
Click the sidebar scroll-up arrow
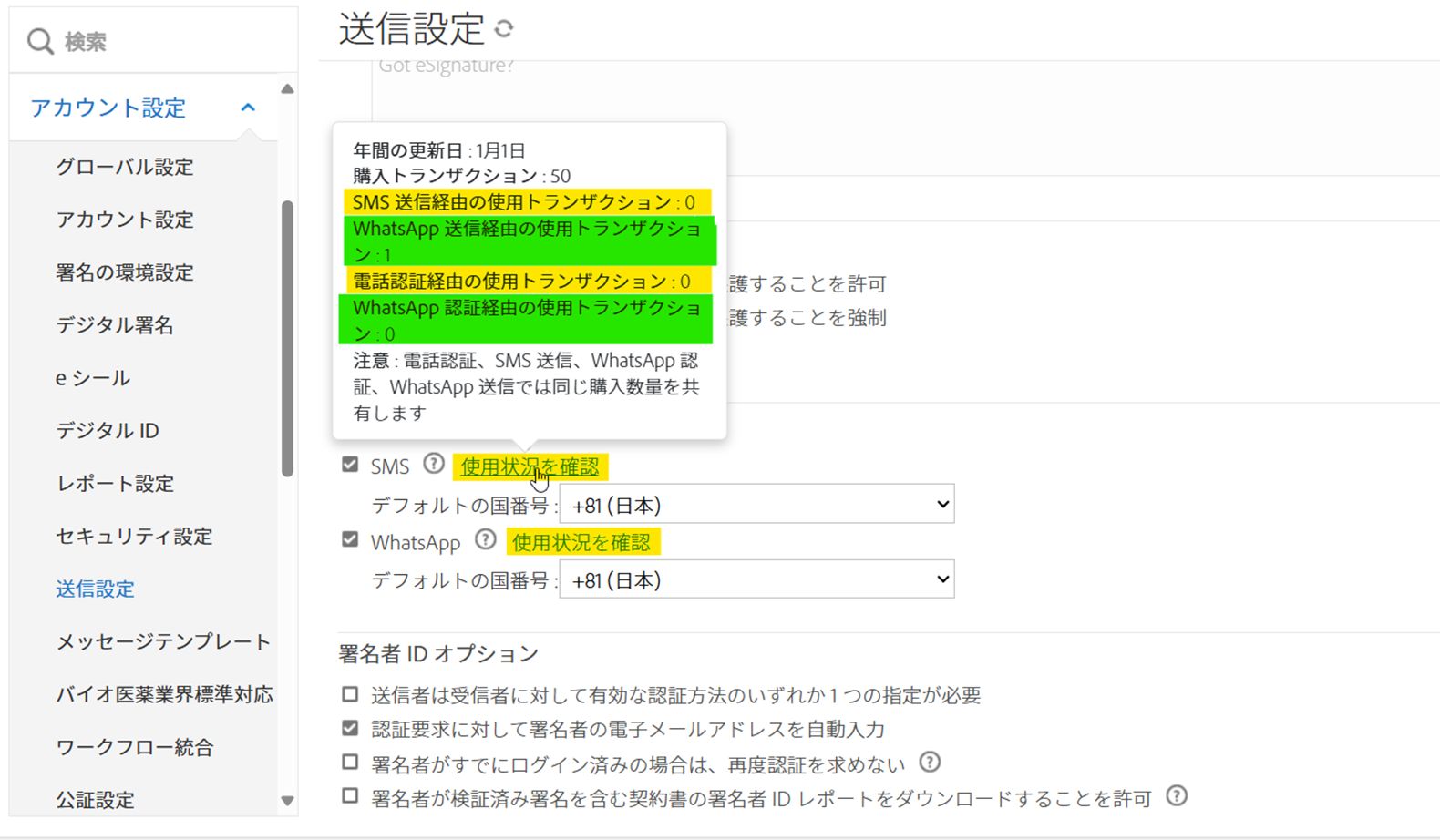(287, 89)
